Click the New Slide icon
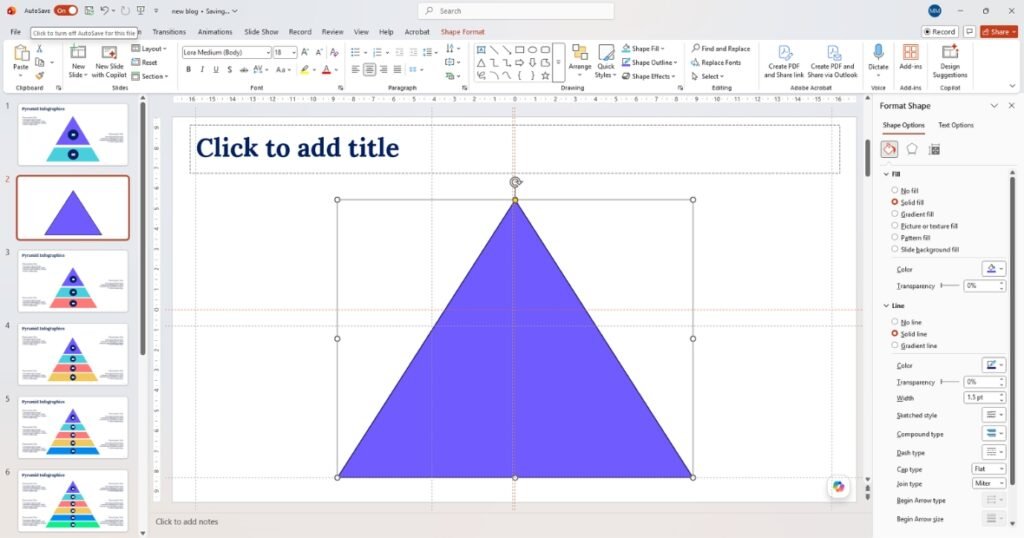The height and width of the screenshot is (538, 1024). point(78,53)
